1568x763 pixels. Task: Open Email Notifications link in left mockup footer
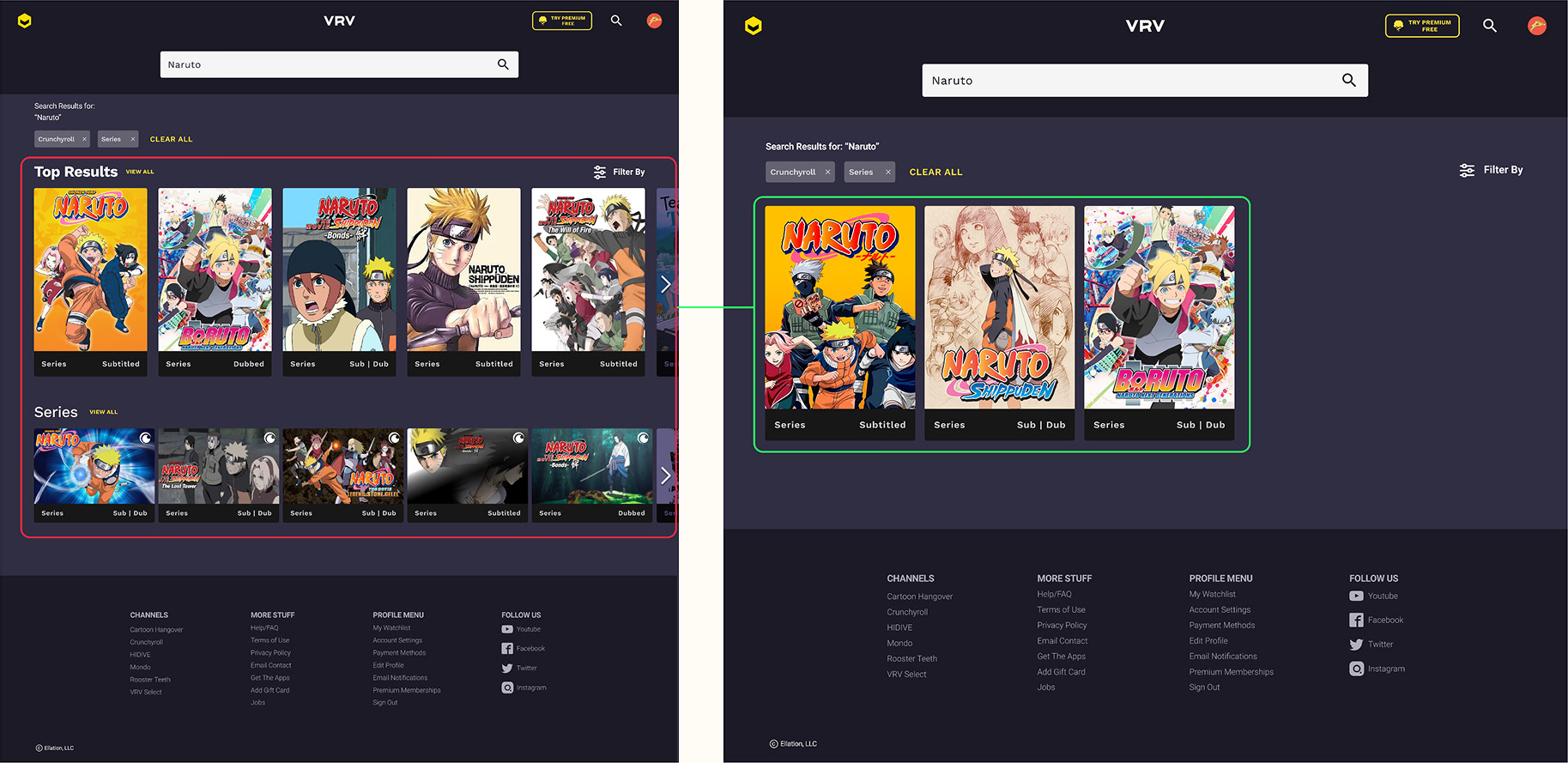[400, 678]
